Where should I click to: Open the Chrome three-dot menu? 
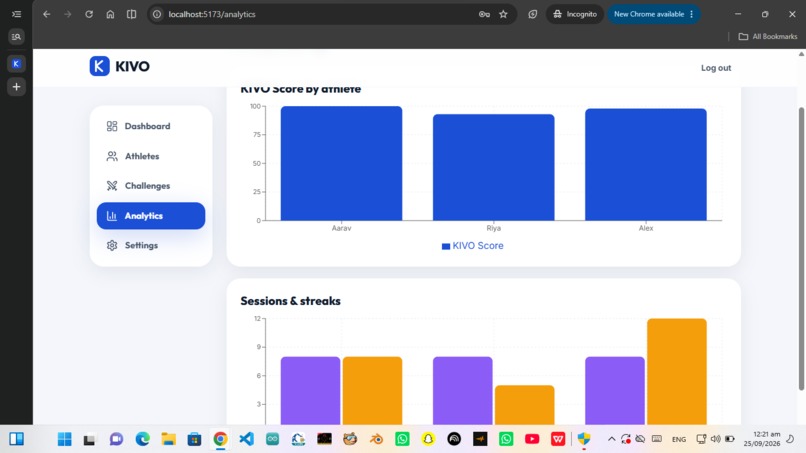click(692, 14)
